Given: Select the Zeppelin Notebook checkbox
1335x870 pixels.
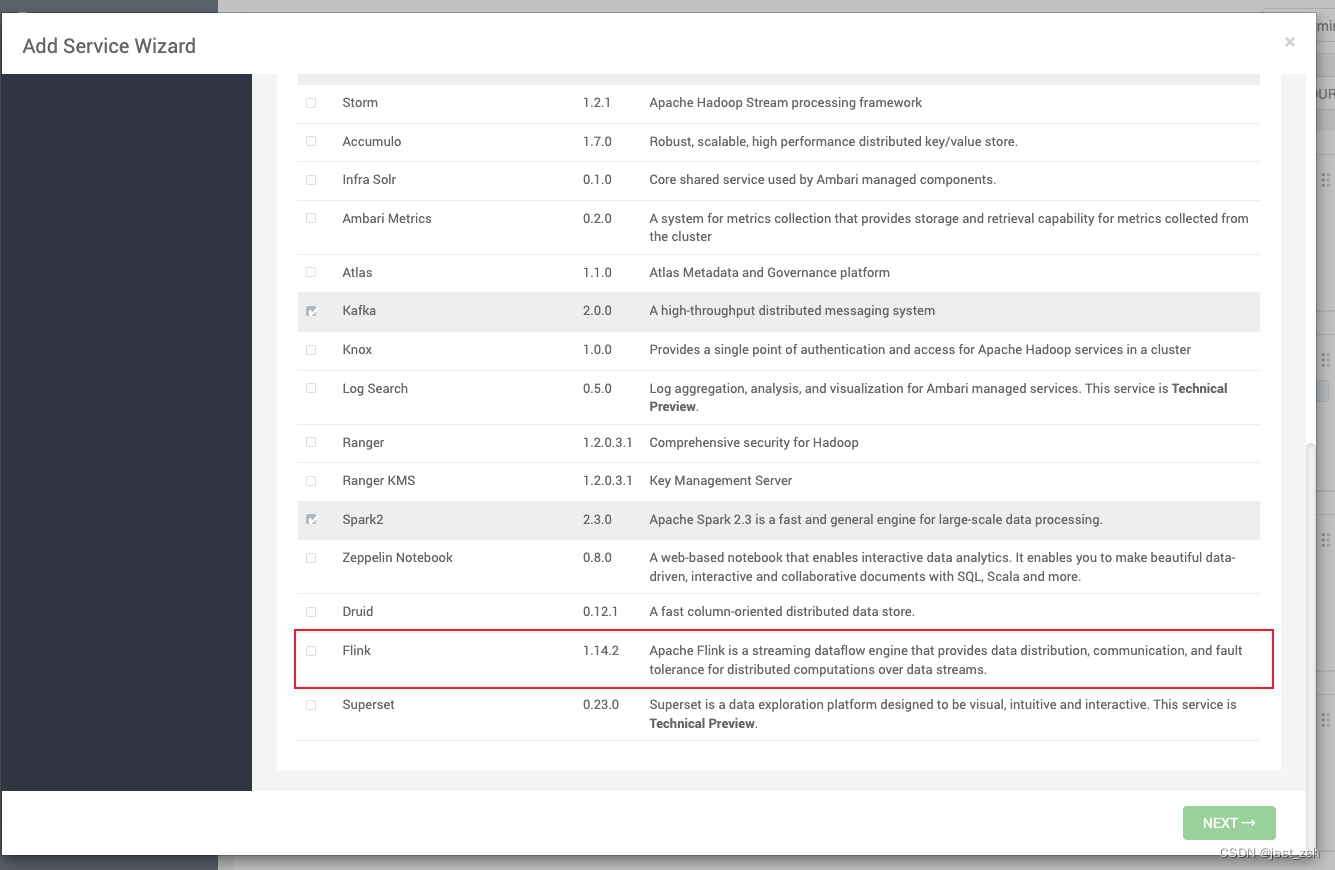Looking at the screenshot, I should pyautogui.click(x=311, y=558).
